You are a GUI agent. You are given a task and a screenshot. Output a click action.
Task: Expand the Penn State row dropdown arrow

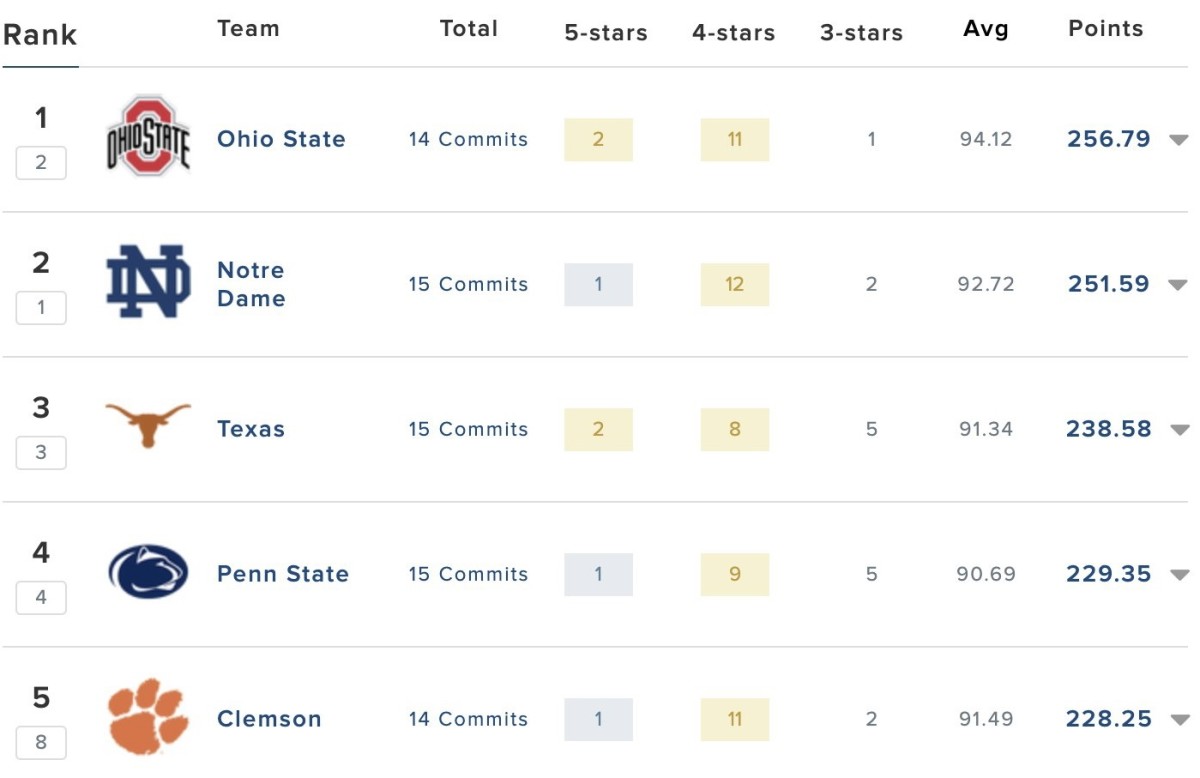click(1179, 575)
